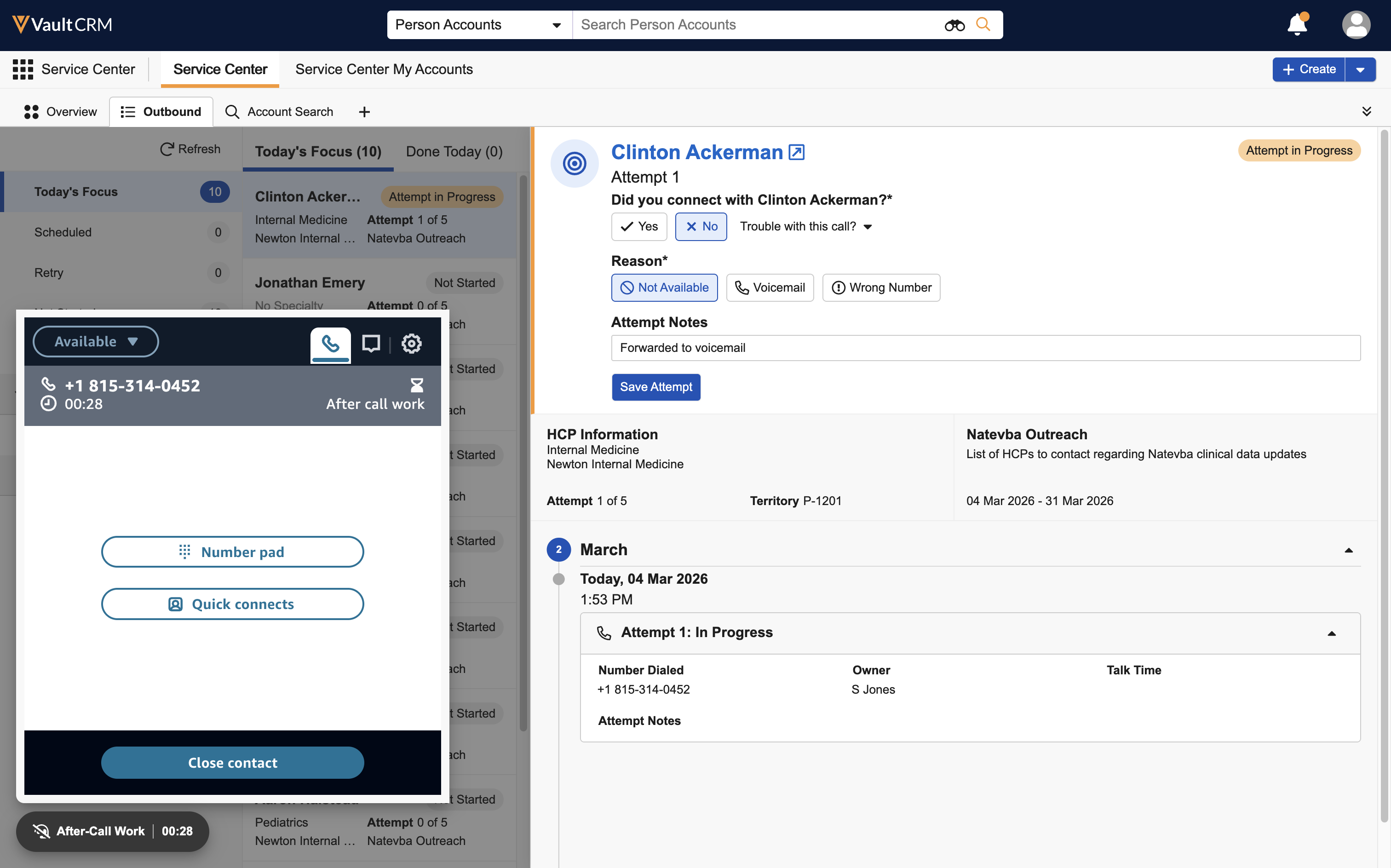This screenshot has height=868, width=1391.
Task: Open Service Center My Accounts tab
Action: coord(384,69)
